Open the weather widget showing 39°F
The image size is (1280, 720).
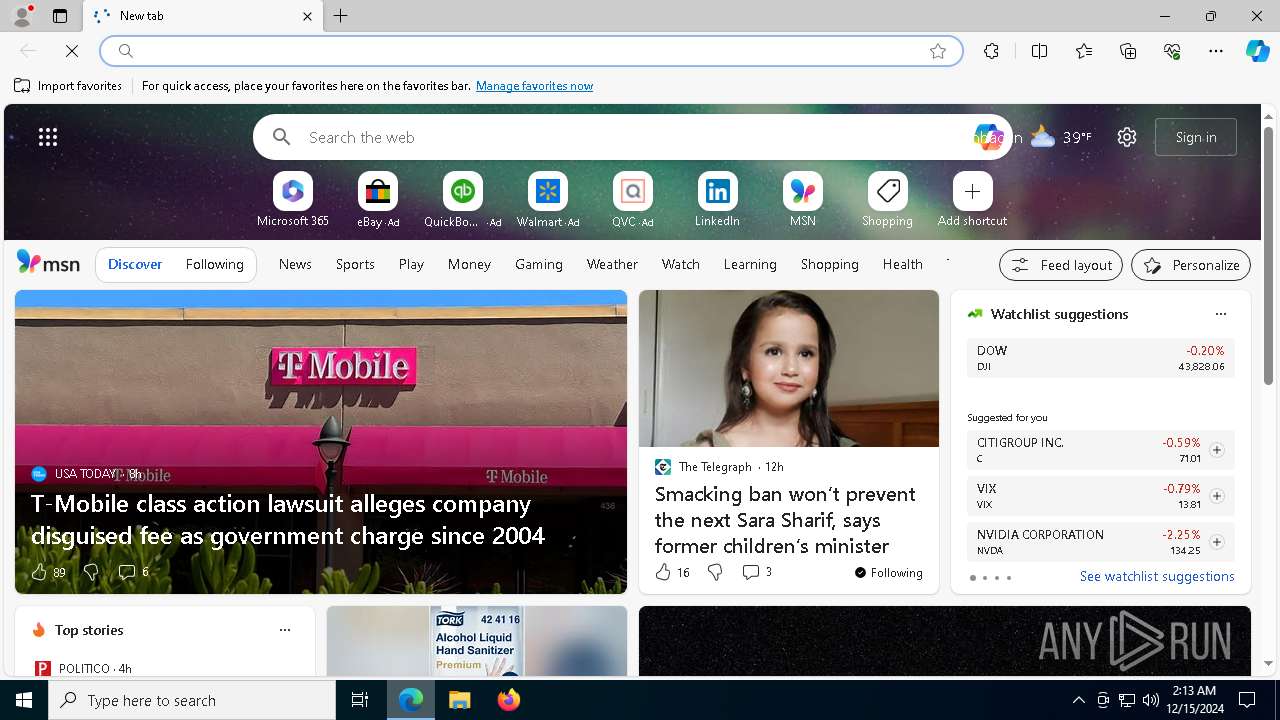click(1061, 137)
